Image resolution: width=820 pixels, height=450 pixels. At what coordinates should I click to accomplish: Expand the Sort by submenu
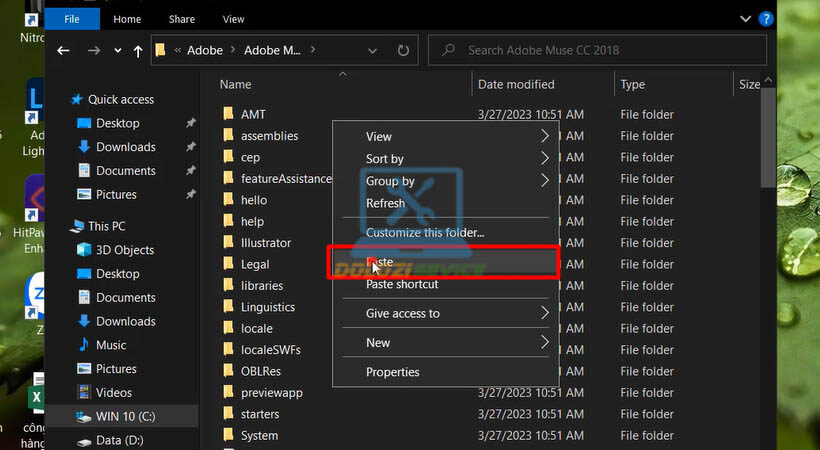(x=544, y=158)
